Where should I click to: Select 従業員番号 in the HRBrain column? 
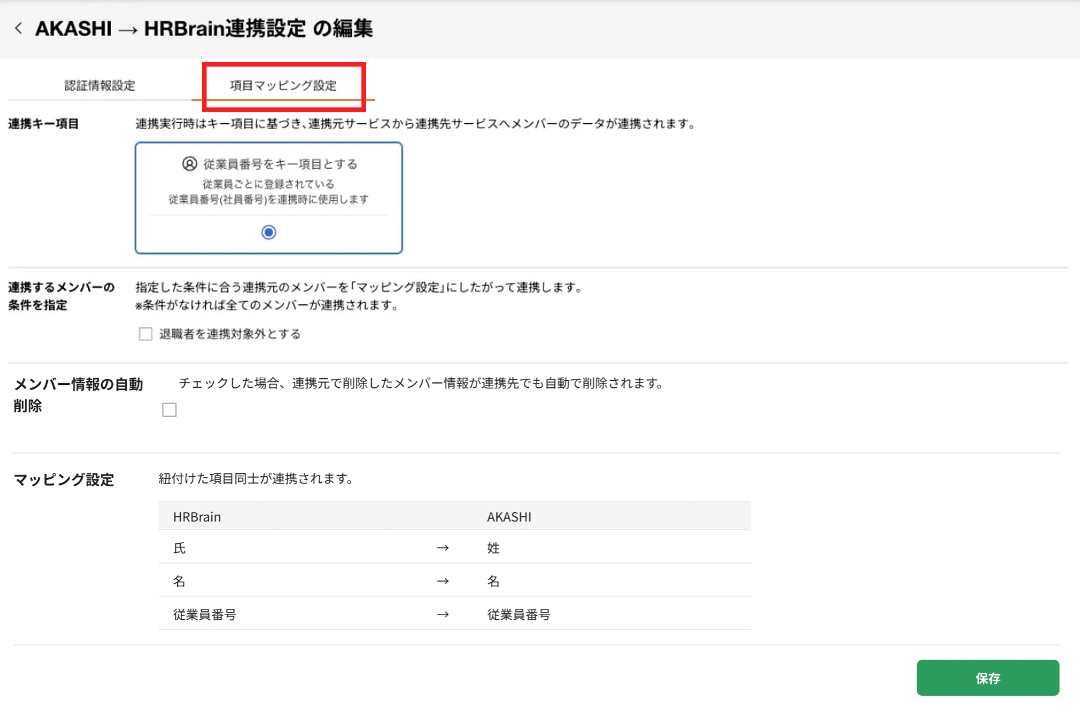205,615
